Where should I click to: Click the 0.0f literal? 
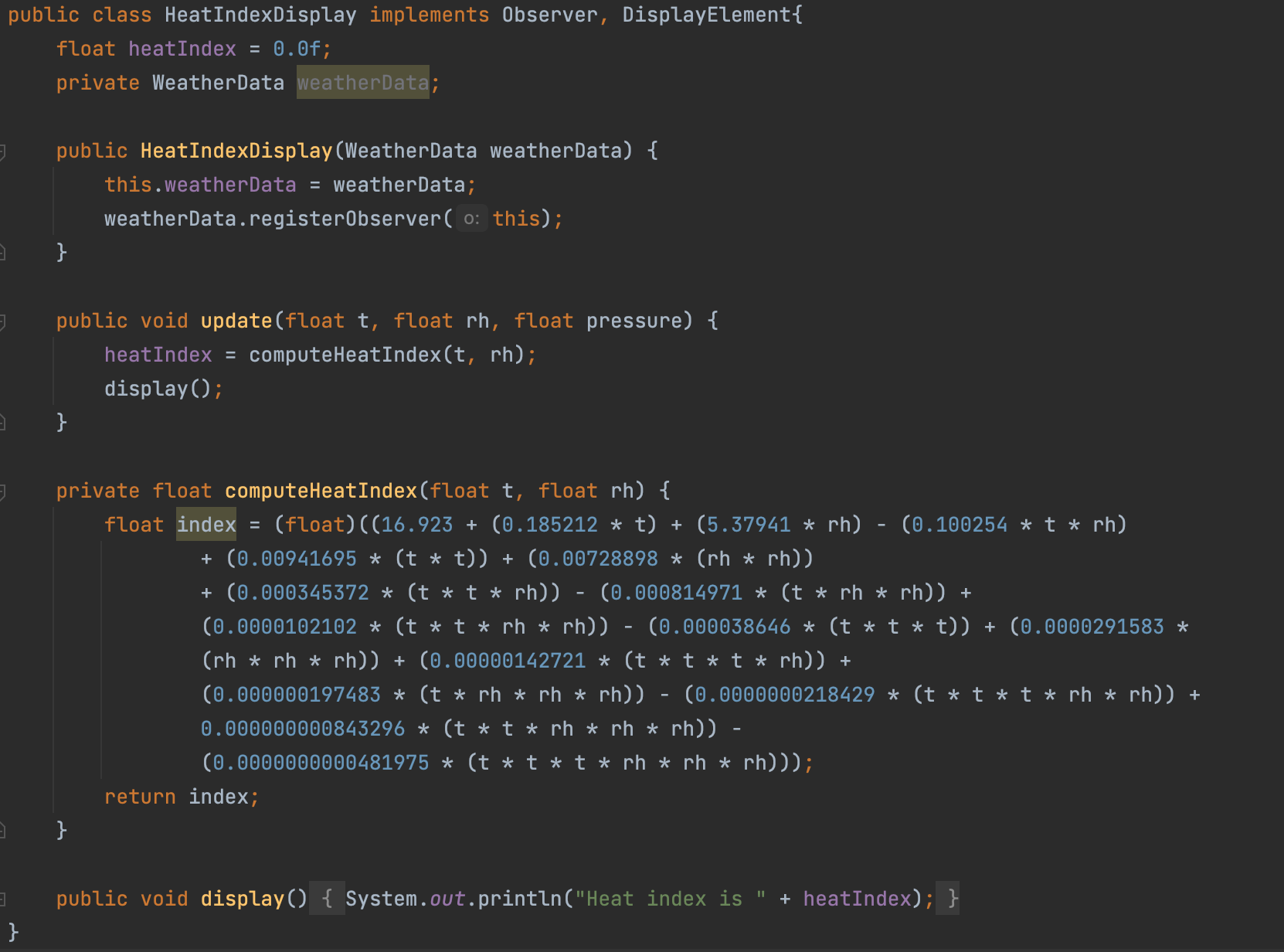click(297, 49)
